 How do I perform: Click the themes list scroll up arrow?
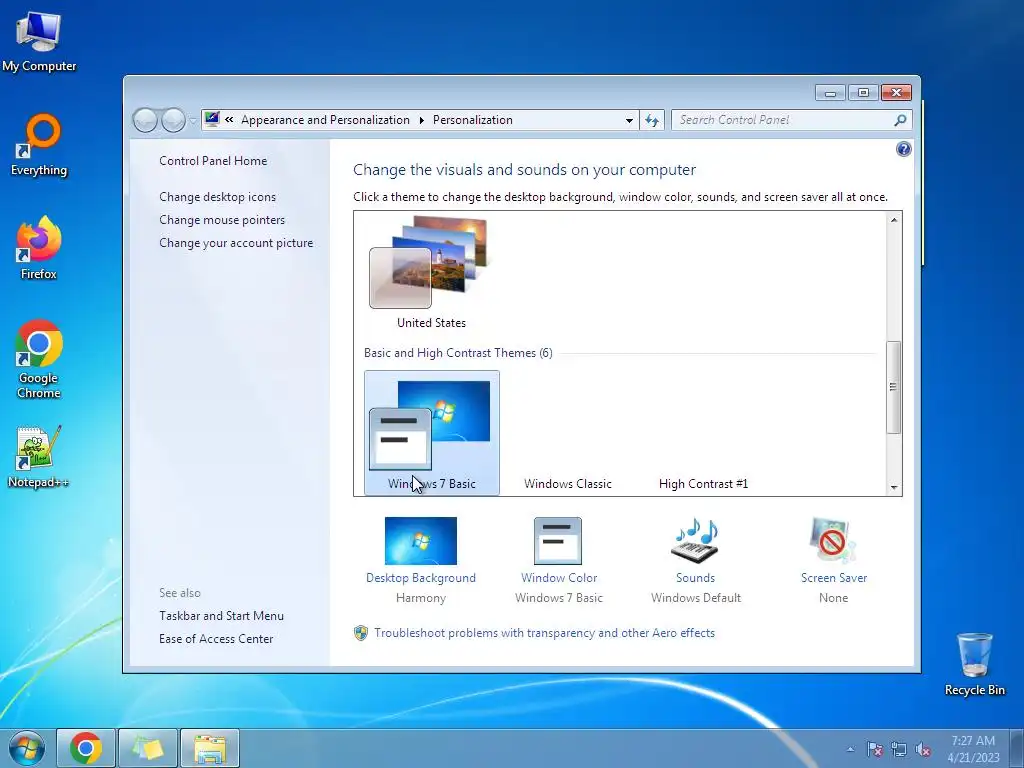pos(894,220)
